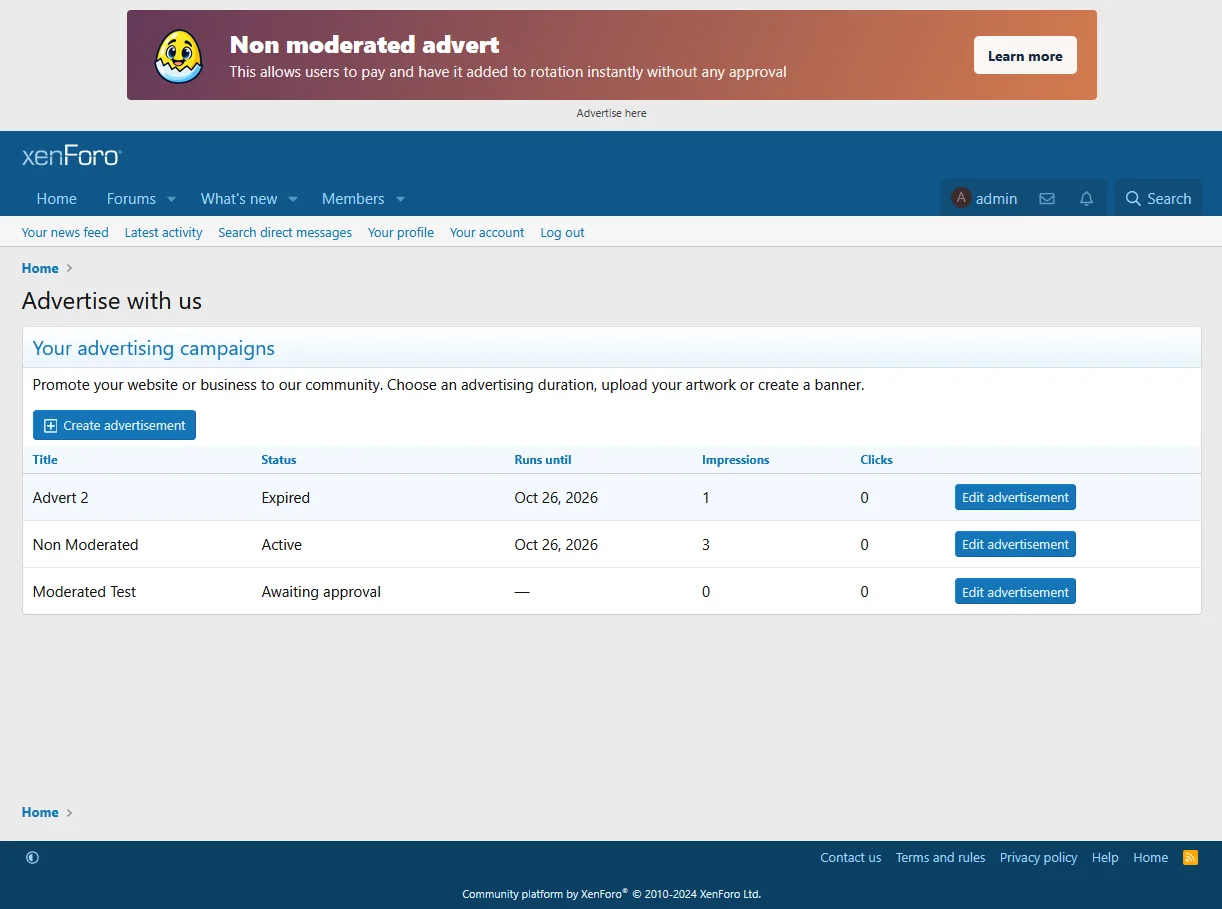Click the top Home breadcrumb
Image resolution: width=1222 pixels, height=909 pixels.
(40, 268)
